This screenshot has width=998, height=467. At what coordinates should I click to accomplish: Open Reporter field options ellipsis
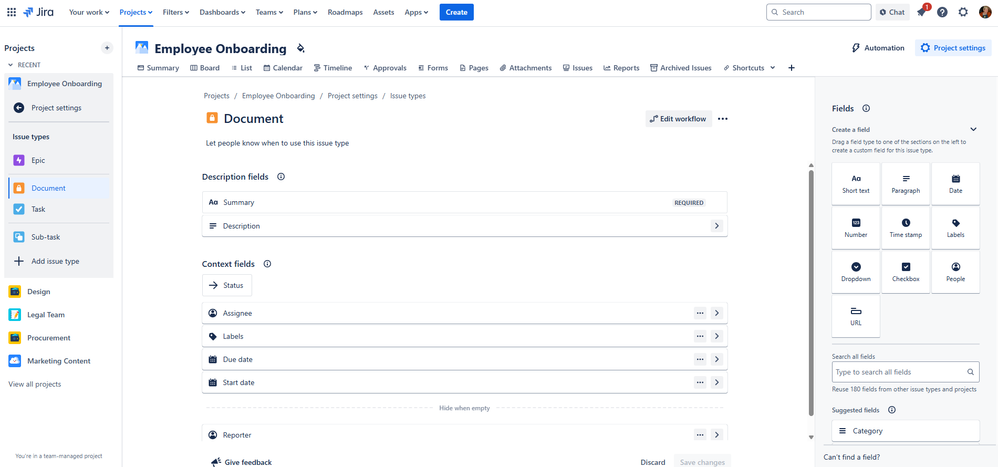click(700, 435)
